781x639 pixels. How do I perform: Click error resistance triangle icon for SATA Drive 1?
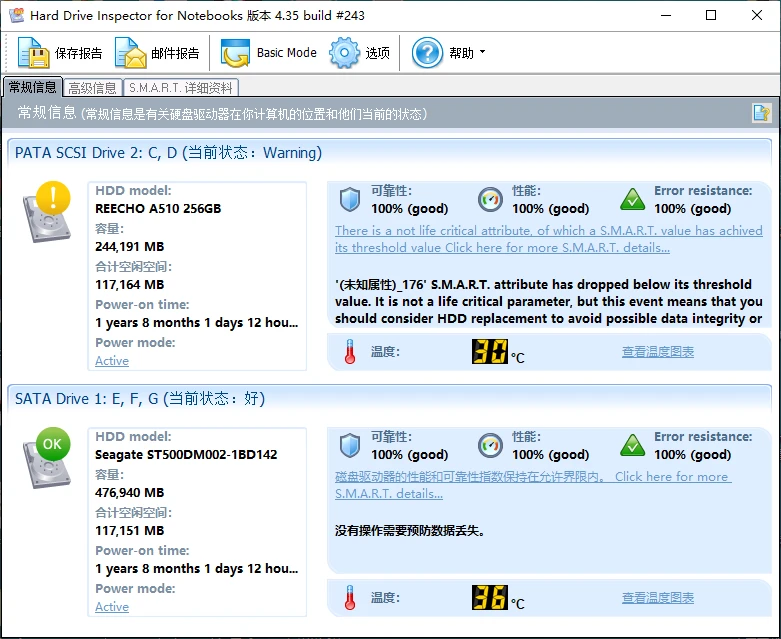(x=633, y=445)
